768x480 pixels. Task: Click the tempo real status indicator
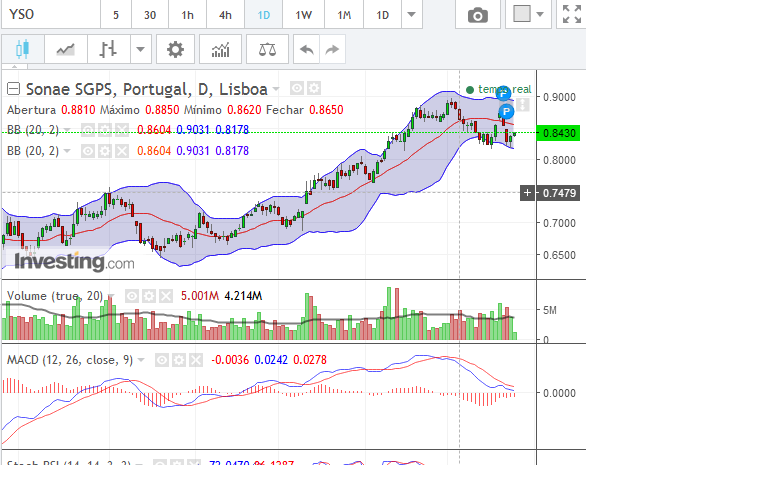pyautogui.click(x=499, y=89)
